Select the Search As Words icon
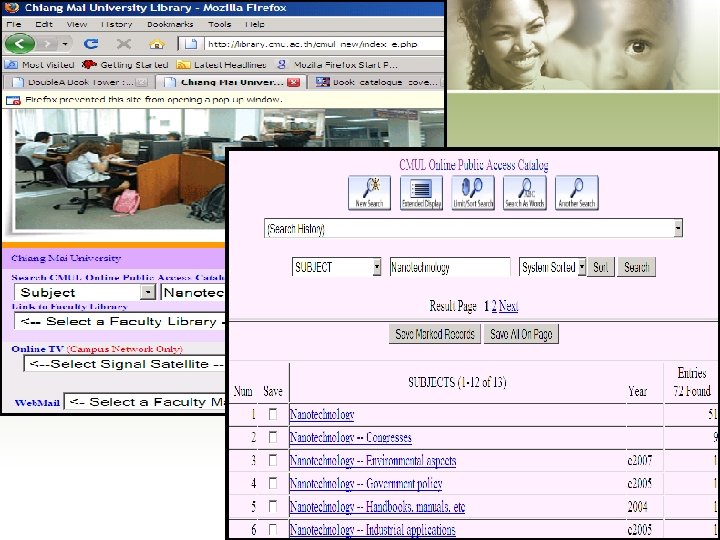This screenshot has height=540, width=720. pyautogui.click(x=525, y=193)
